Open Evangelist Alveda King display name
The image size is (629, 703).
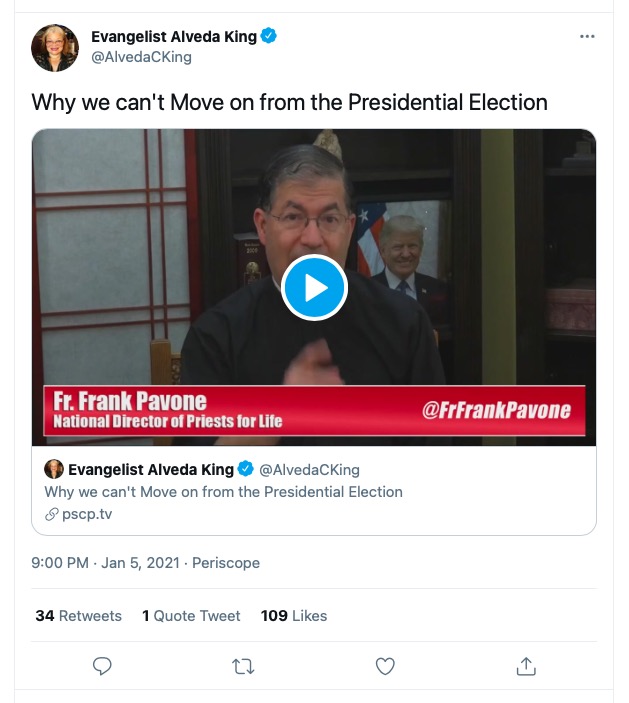coord(174,37)
